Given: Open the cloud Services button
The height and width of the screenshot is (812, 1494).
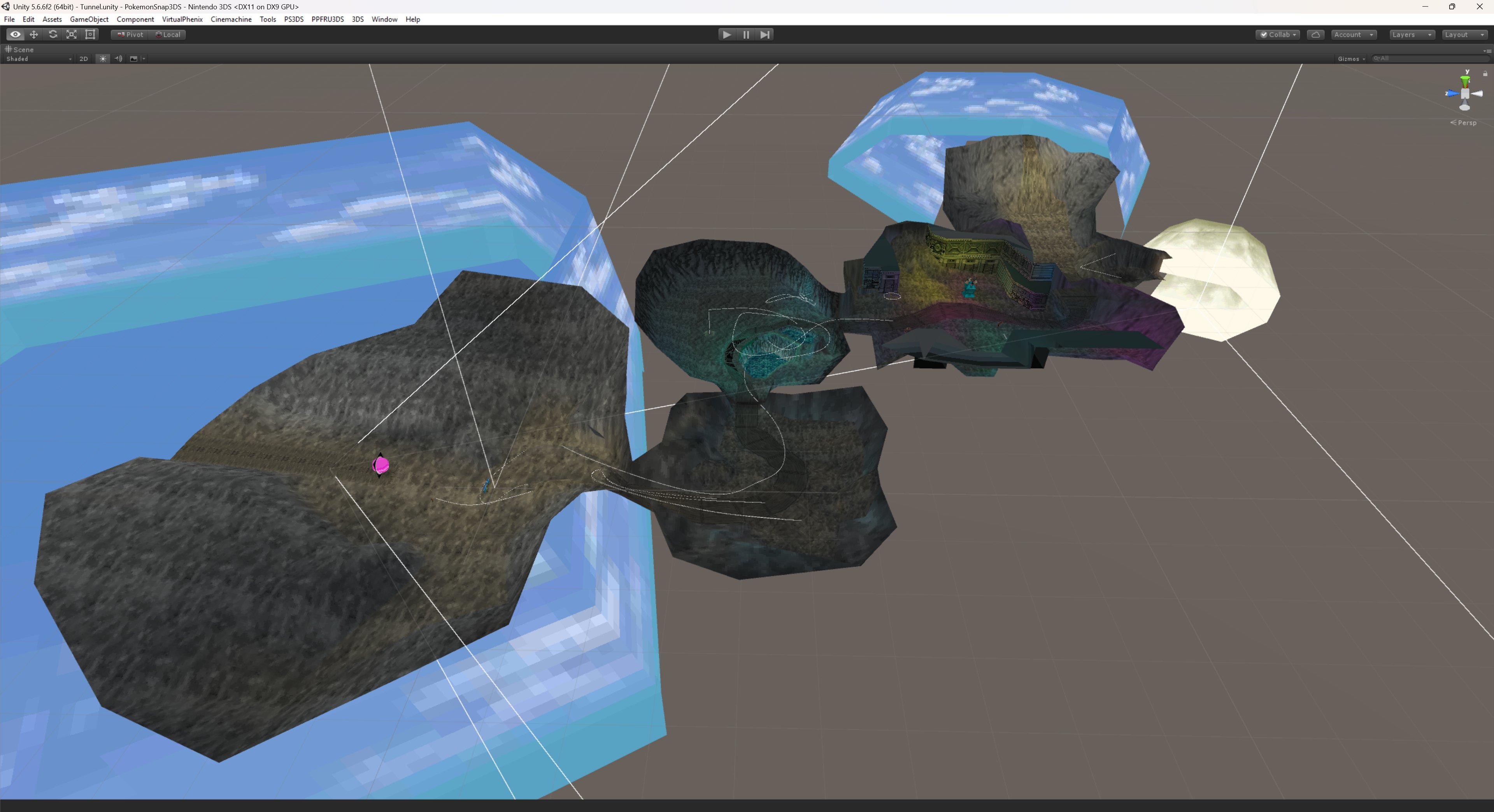Looking at the screenshot, I should coord(1315,35).
